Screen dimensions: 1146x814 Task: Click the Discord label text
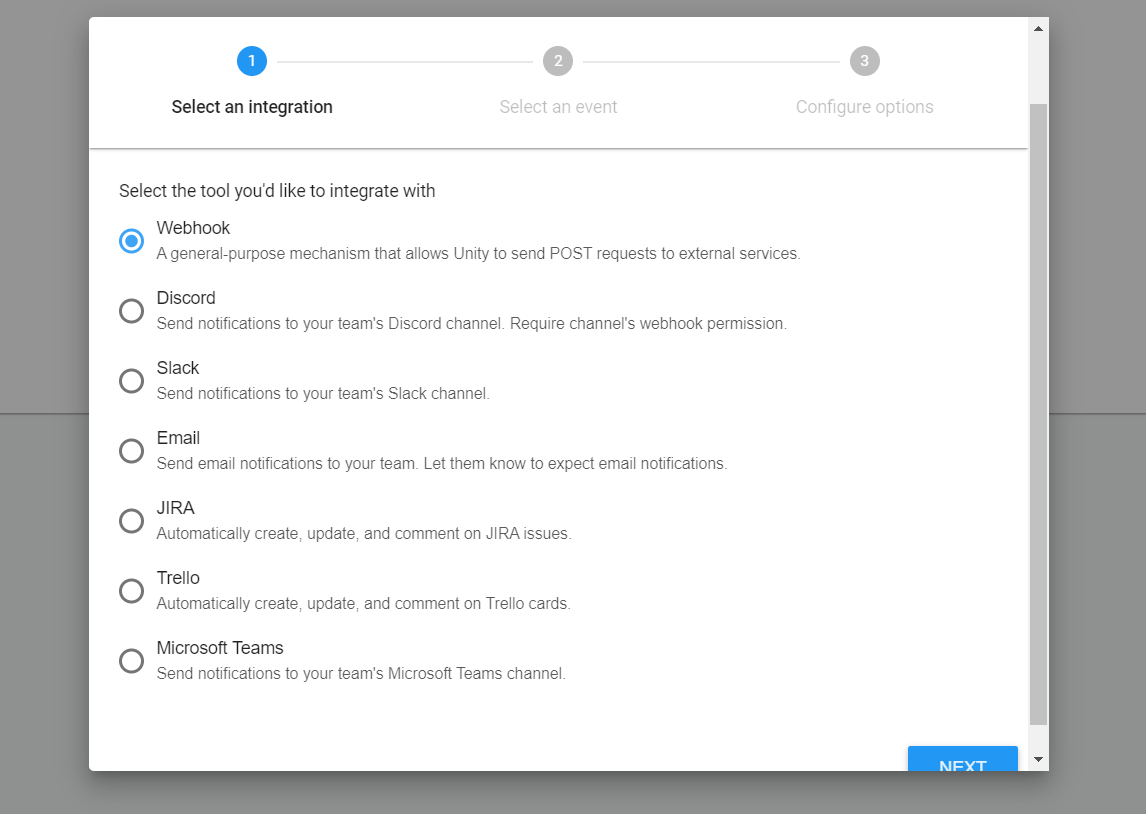point(186,298)
